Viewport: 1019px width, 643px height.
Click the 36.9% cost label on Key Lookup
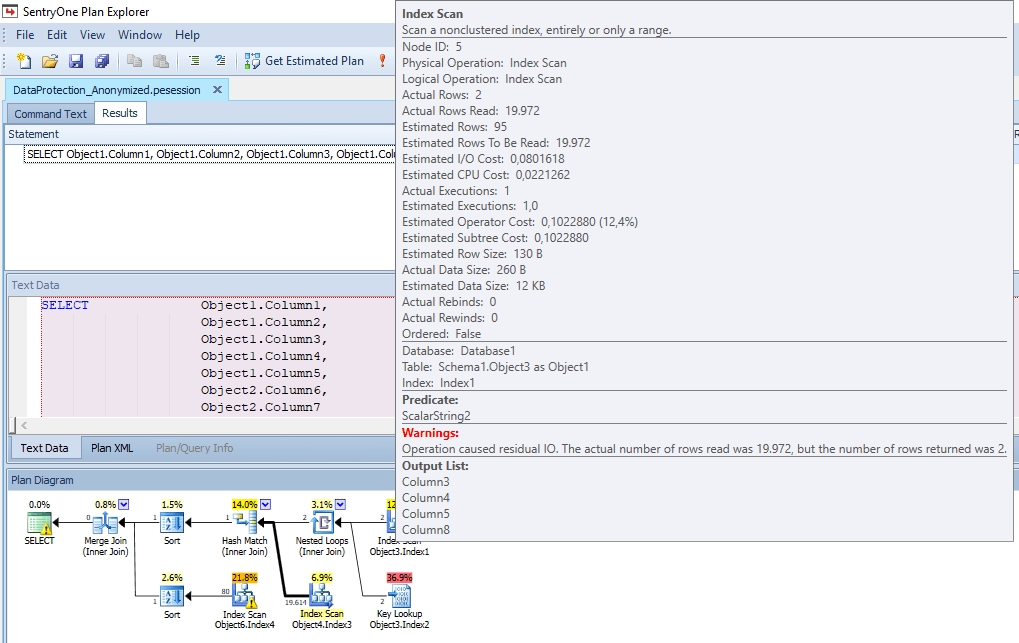(x=400, y=577)
